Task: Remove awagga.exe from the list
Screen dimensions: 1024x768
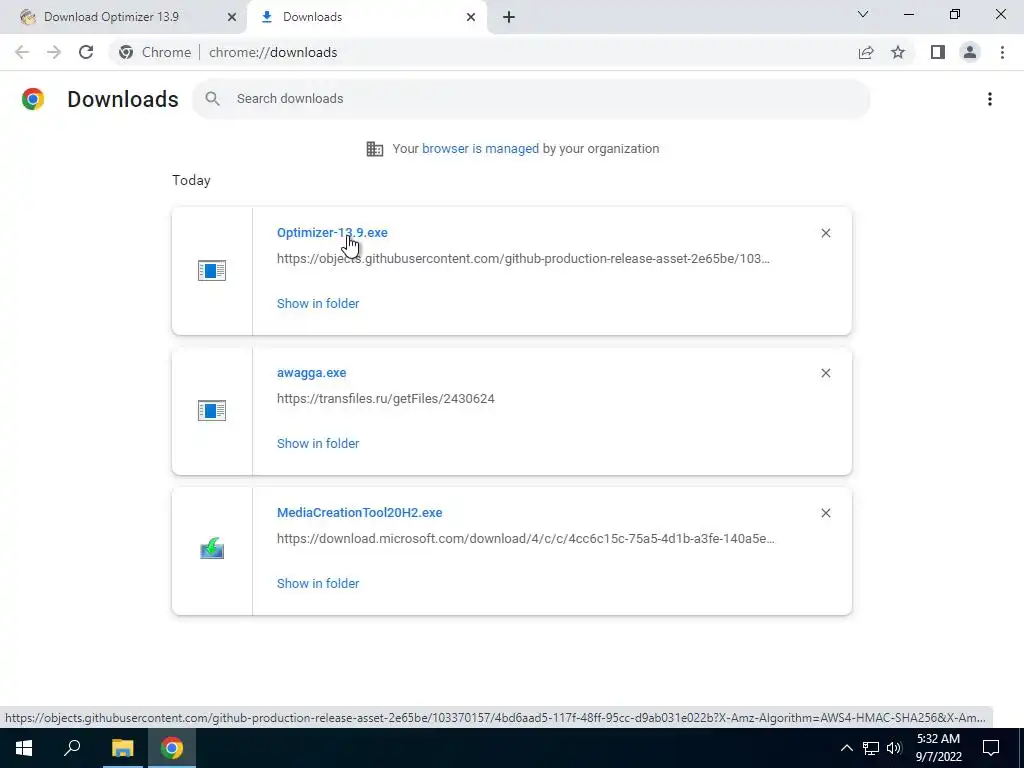Action: pyautogui.click(x=825, y=373)
